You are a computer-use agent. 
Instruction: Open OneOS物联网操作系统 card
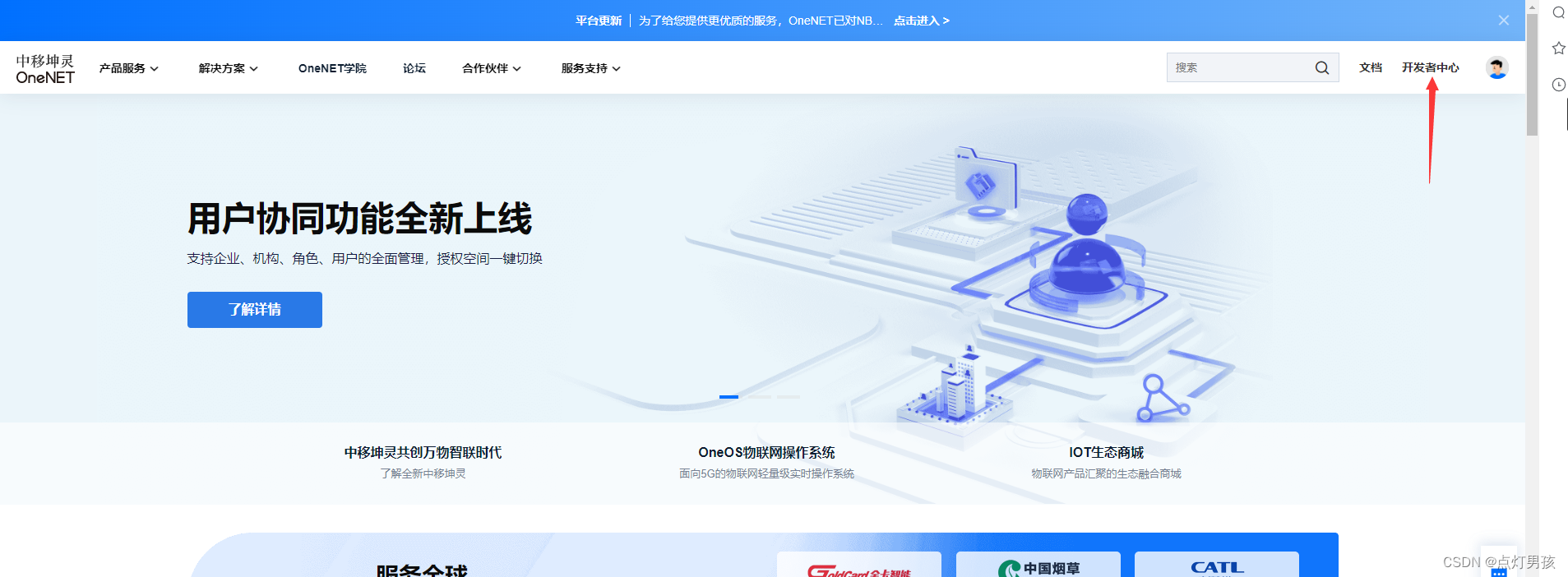(766, 462)
